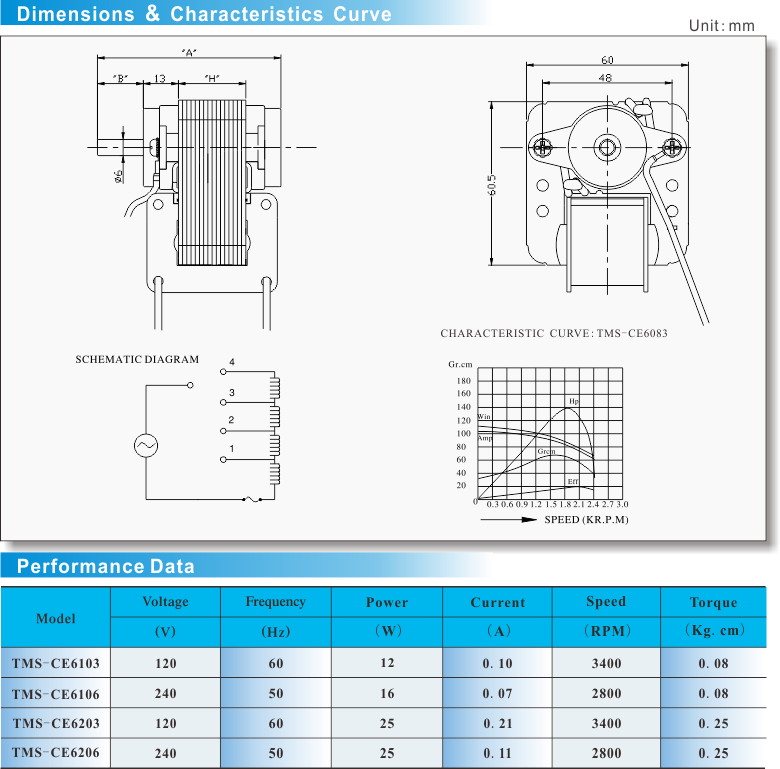Click the motor shaft center in front view
The image size is (780, 769).
point(606,149)
